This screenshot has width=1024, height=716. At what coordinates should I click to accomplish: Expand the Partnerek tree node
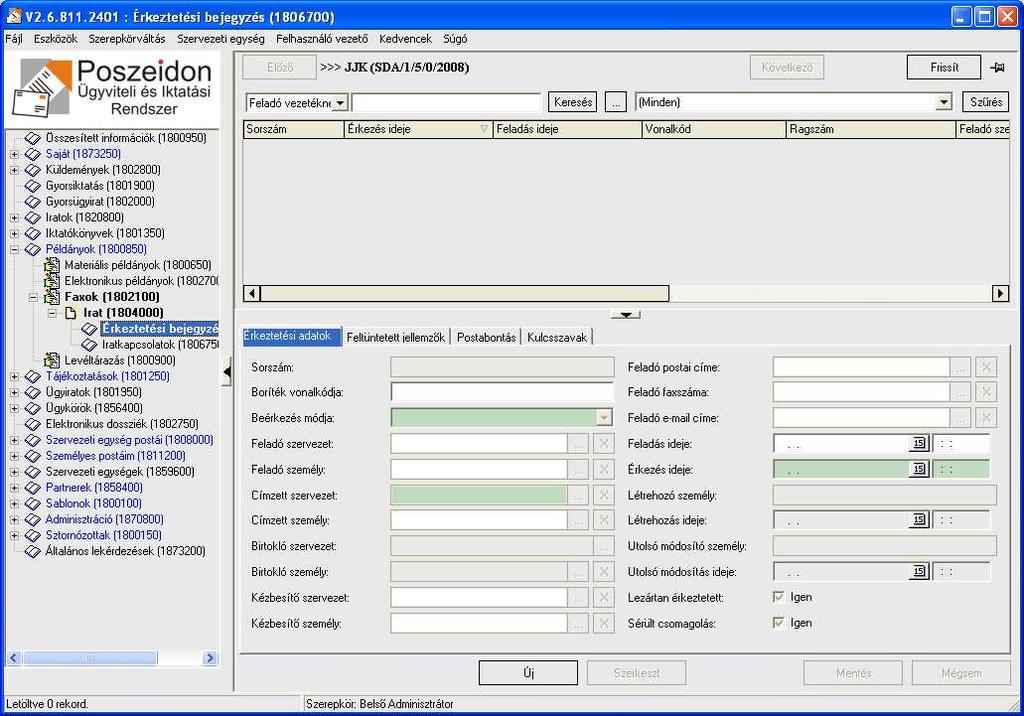[x=14, y=487]
